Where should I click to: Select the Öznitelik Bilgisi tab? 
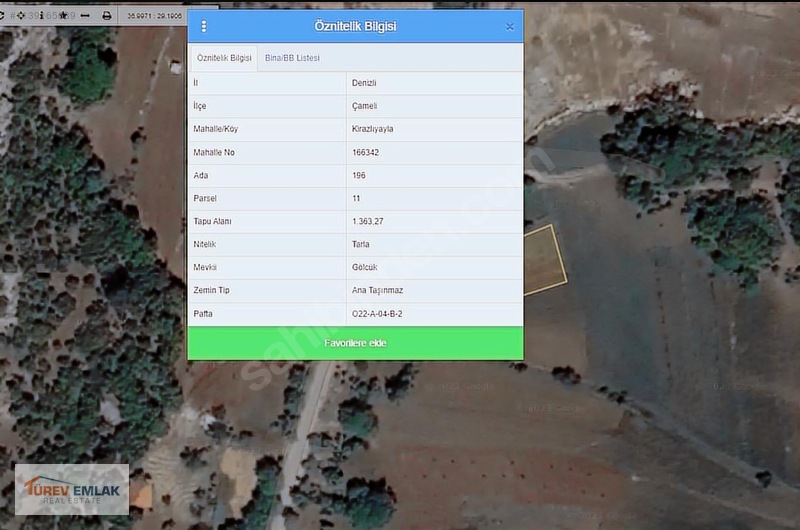coord(224,58)
